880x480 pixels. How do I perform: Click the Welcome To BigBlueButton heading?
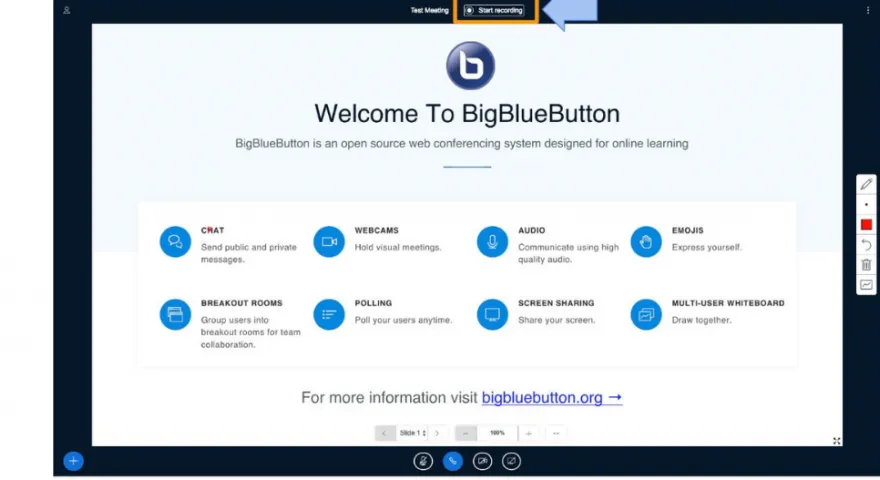coord(467,113)
